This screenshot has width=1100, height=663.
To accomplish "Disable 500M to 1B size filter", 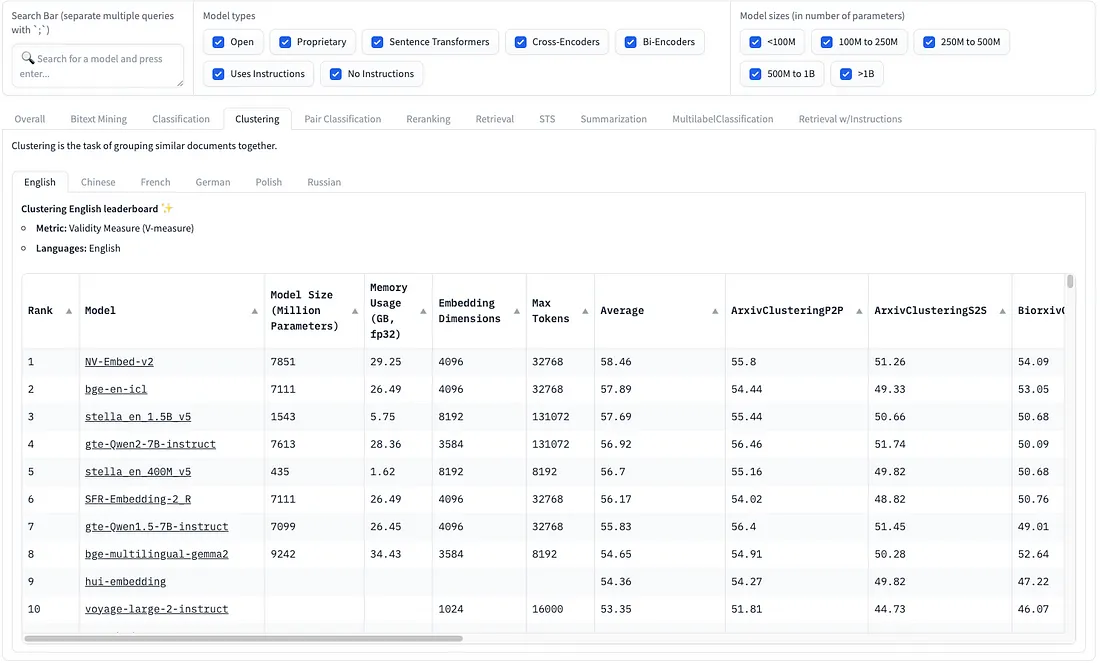I will pos(756,74).
